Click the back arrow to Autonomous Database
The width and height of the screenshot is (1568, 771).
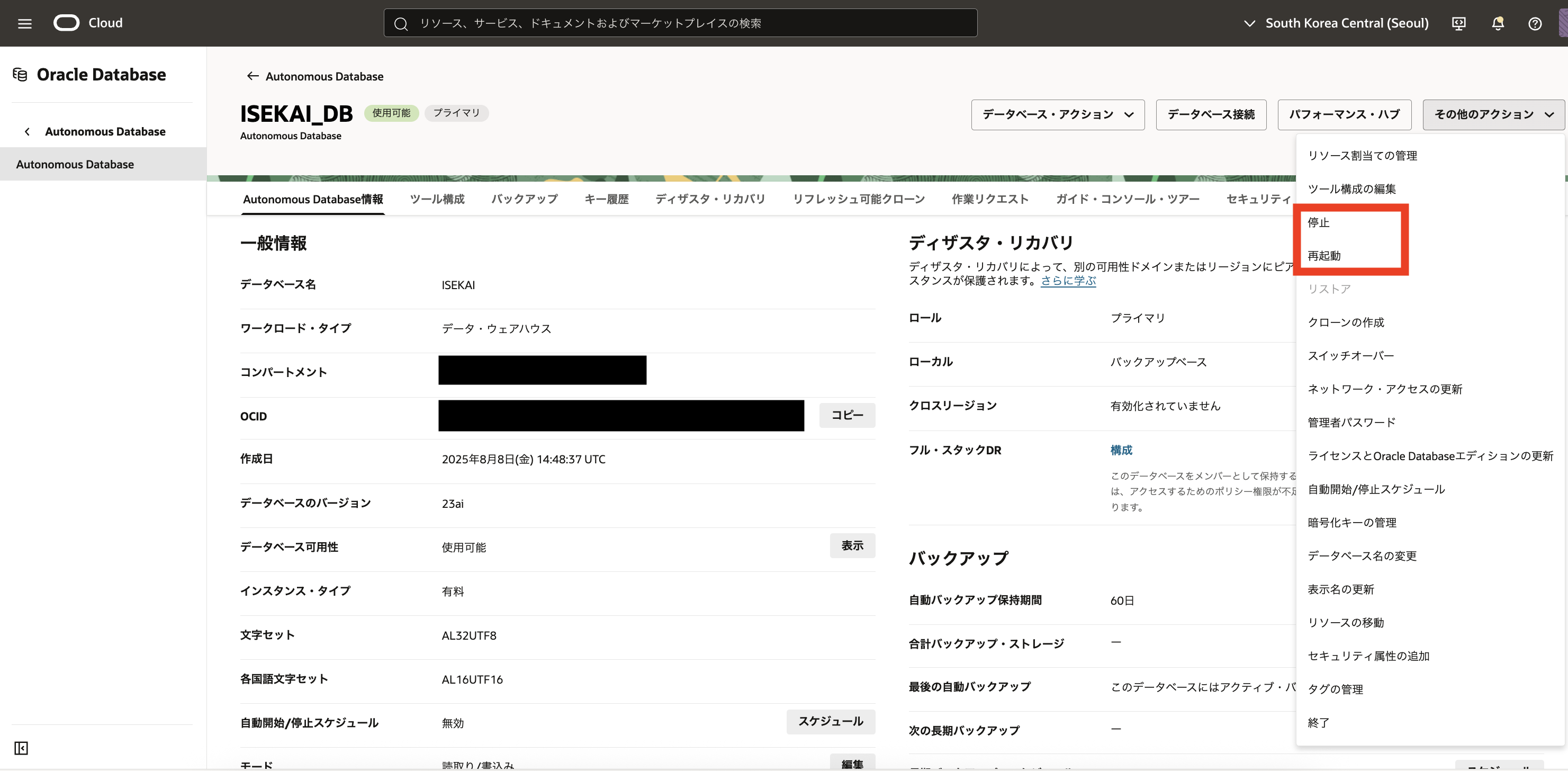pos(253,76)
